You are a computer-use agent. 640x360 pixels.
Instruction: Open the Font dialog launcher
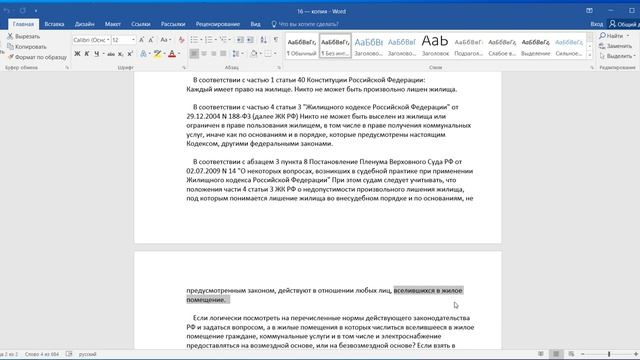(184, 68)
